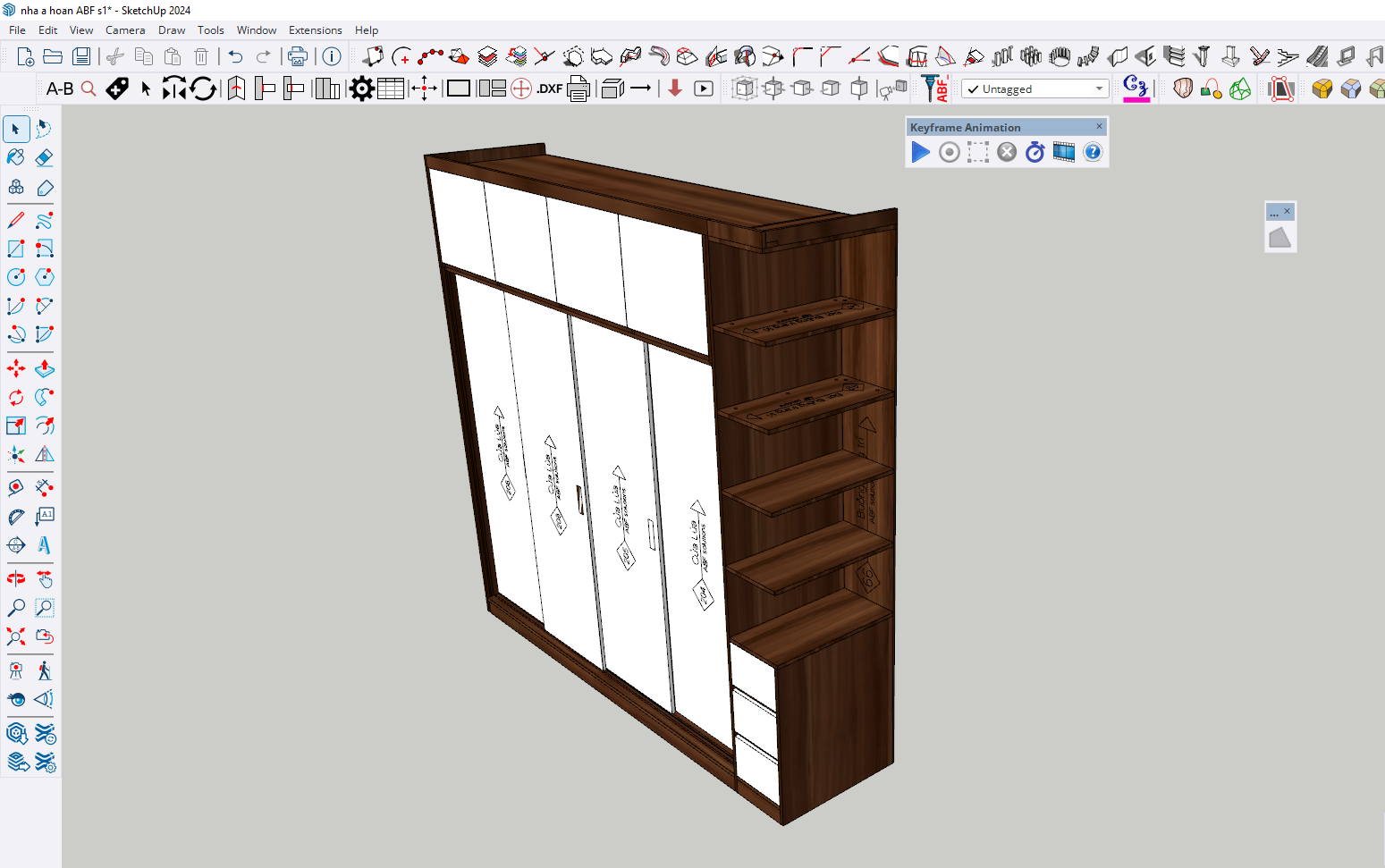This screenshot has width=1385, height=868.
Task: Close the Keyframe Animation panel
Action: pos(1099,127)
